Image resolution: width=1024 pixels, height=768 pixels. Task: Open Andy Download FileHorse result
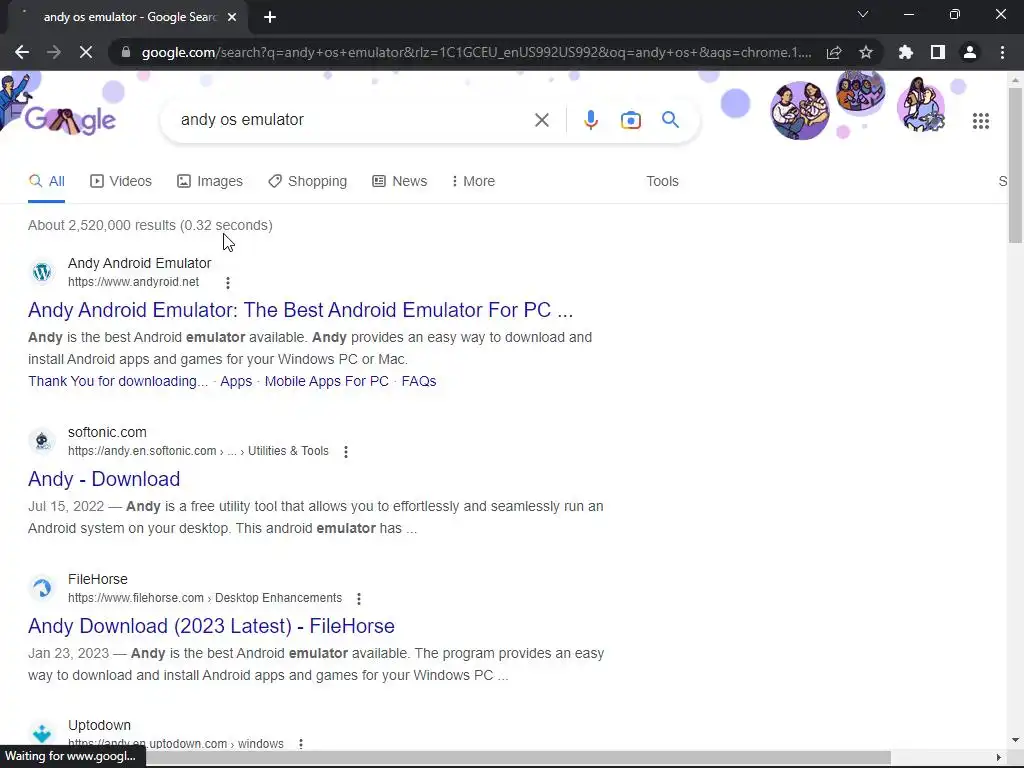pos(211,626)
